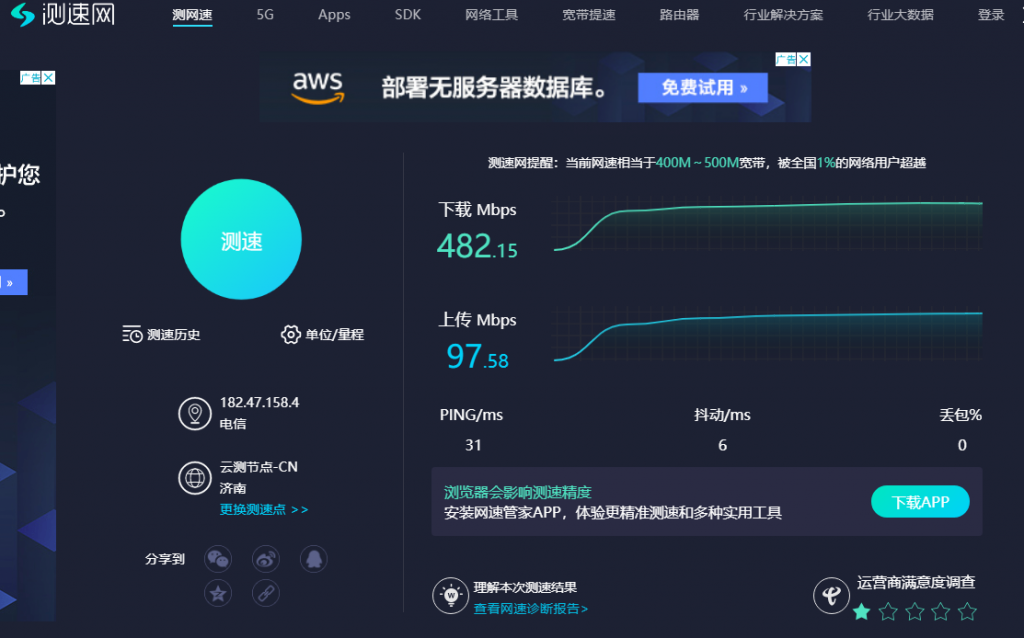Open the 网络工具 menu
Screen dimensions: 1024x638
[x=492, y=15]
